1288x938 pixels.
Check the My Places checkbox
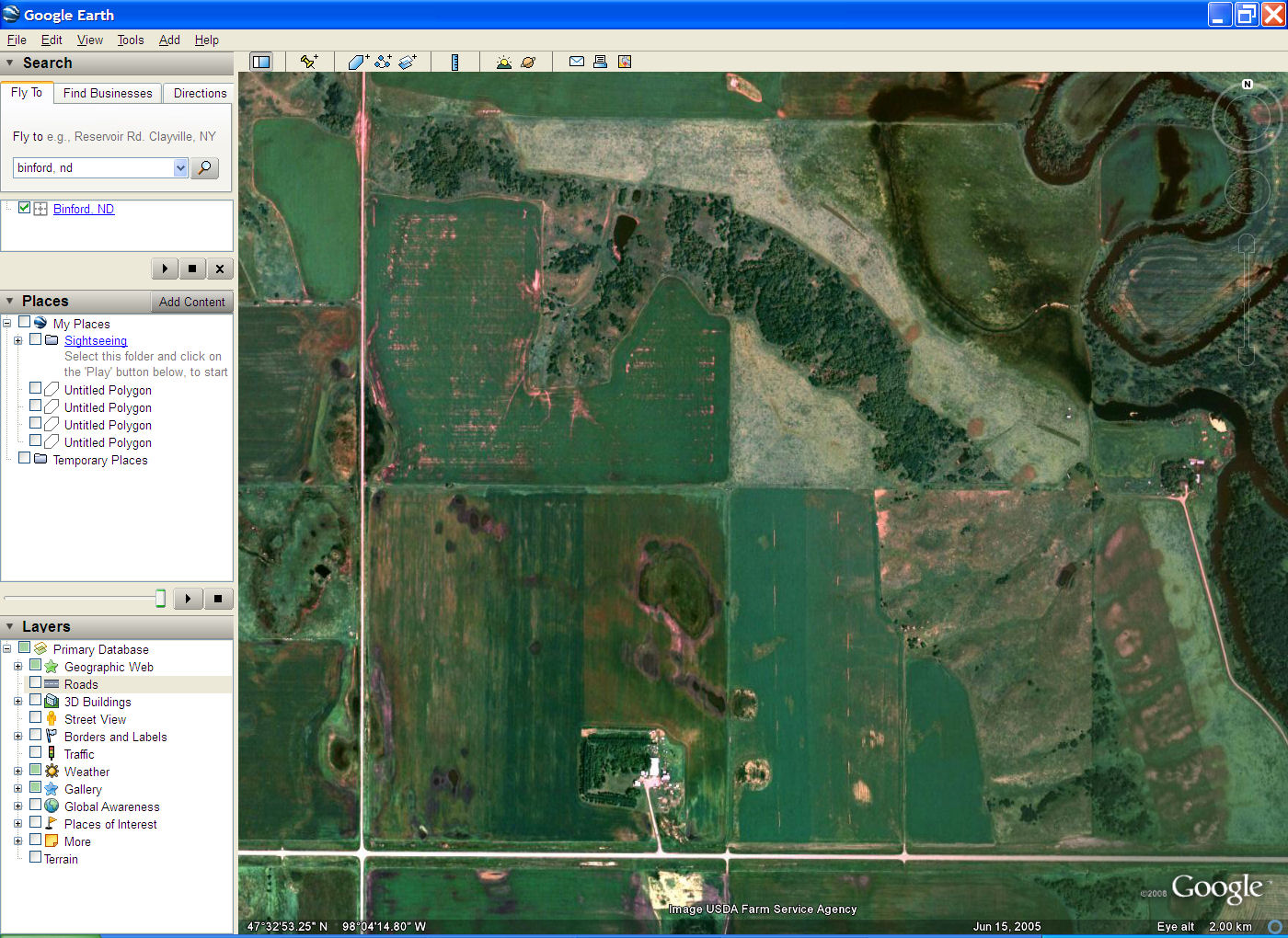24,322
